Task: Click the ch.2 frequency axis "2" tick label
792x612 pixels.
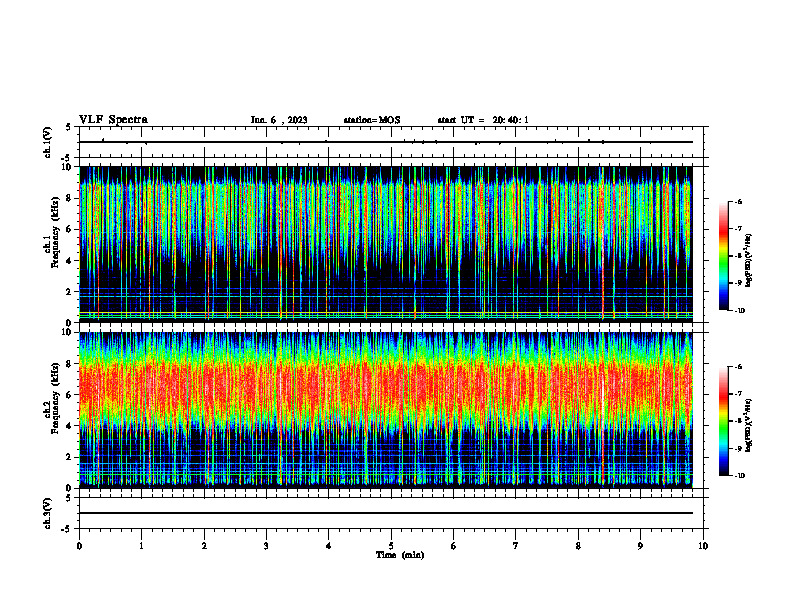Action: 70,457
